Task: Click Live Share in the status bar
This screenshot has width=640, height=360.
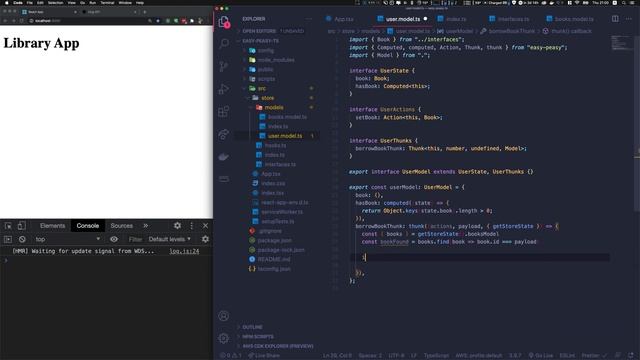Action: (x=264, y=356)
